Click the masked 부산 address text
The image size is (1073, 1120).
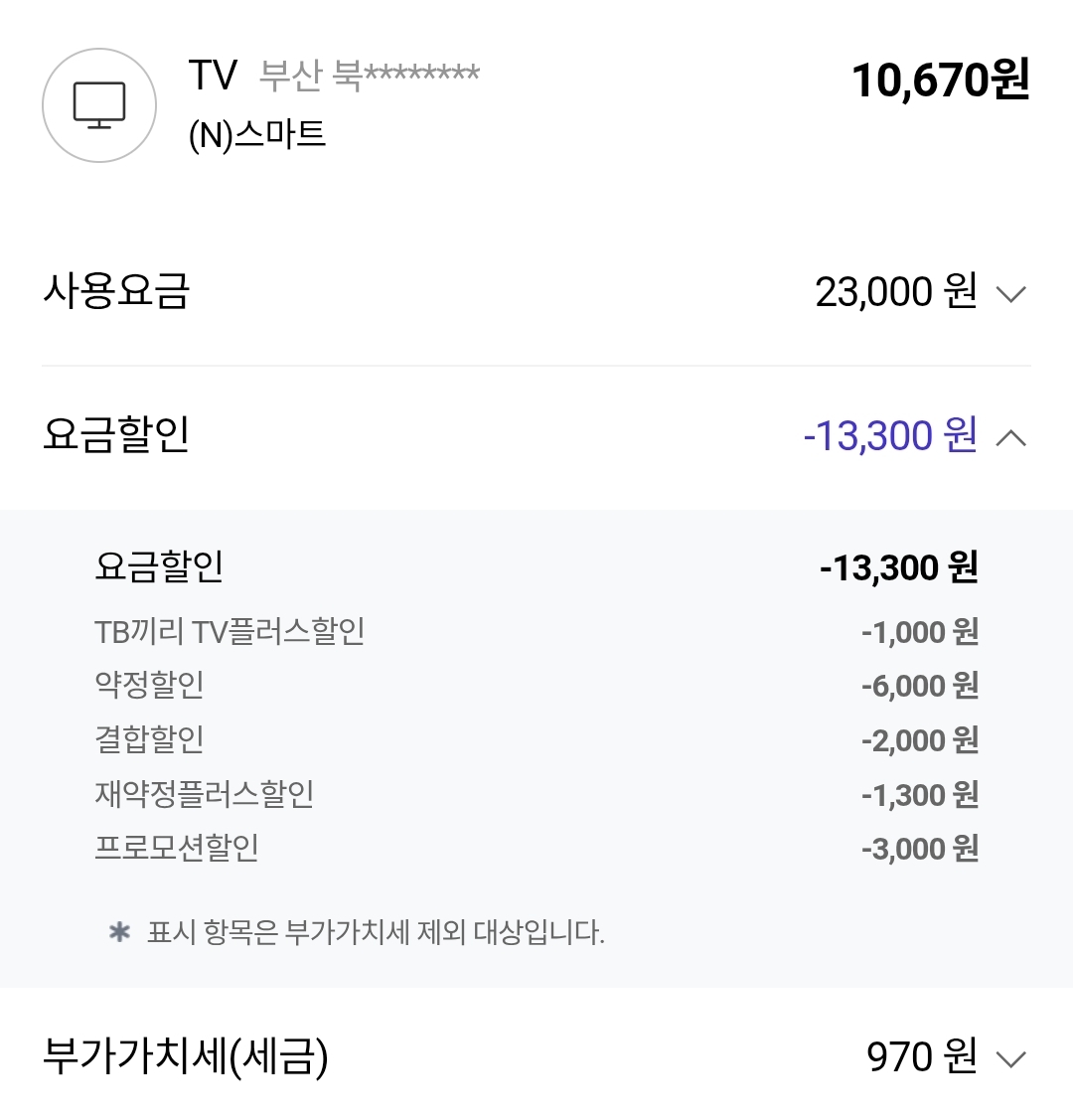[x=369, y=75]
